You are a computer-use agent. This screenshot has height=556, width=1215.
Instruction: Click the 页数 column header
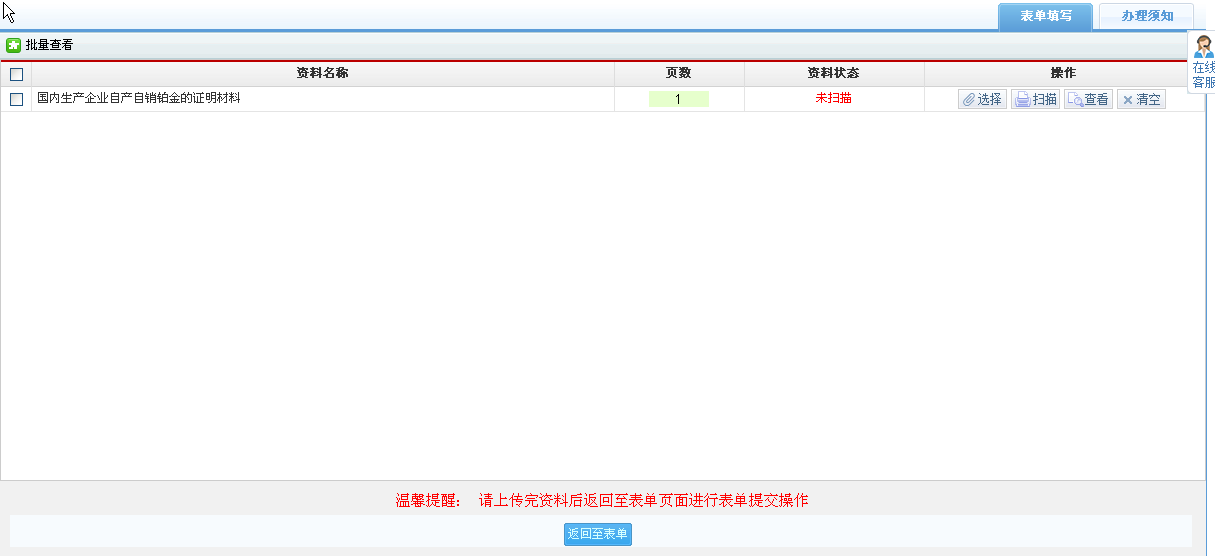click(x=678, y=73)
